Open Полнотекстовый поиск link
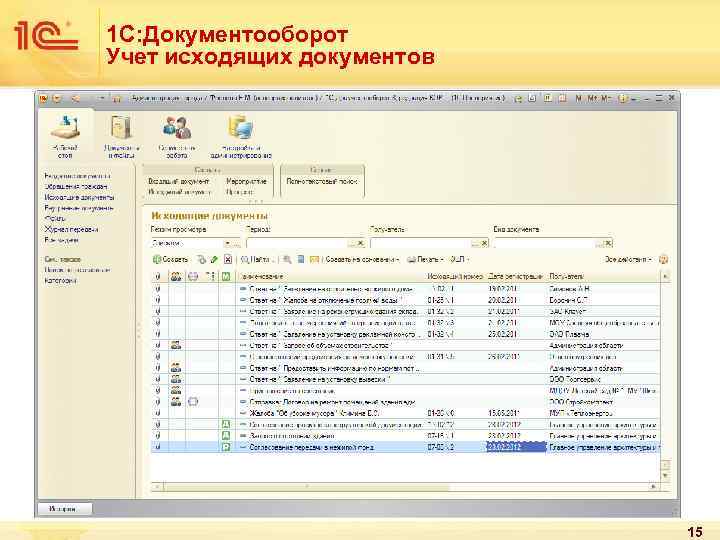Viewport: 720px width, 540px height. click(322, 181)
